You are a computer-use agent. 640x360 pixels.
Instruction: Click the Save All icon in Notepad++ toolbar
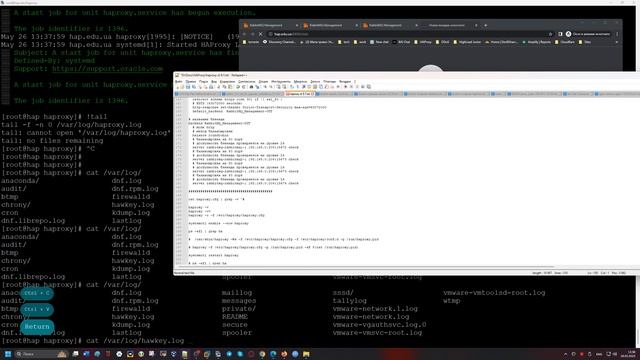click(x=194, y=87)
